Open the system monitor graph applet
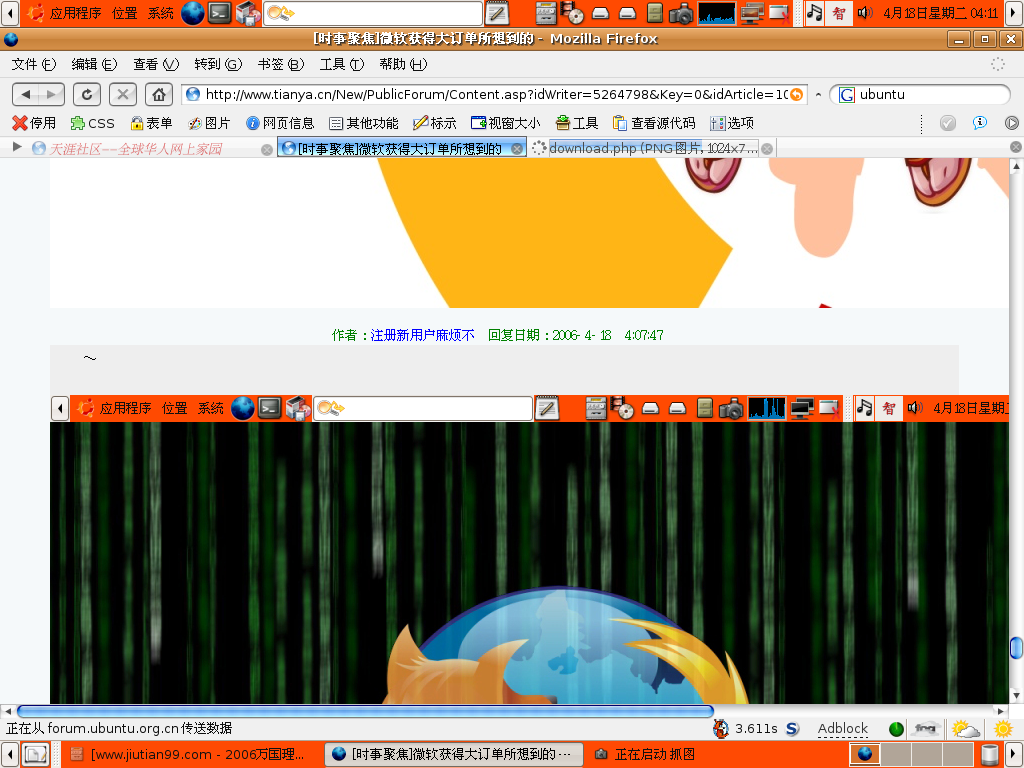Viewport: 1024px width, 768px height. tap(716, 13)
